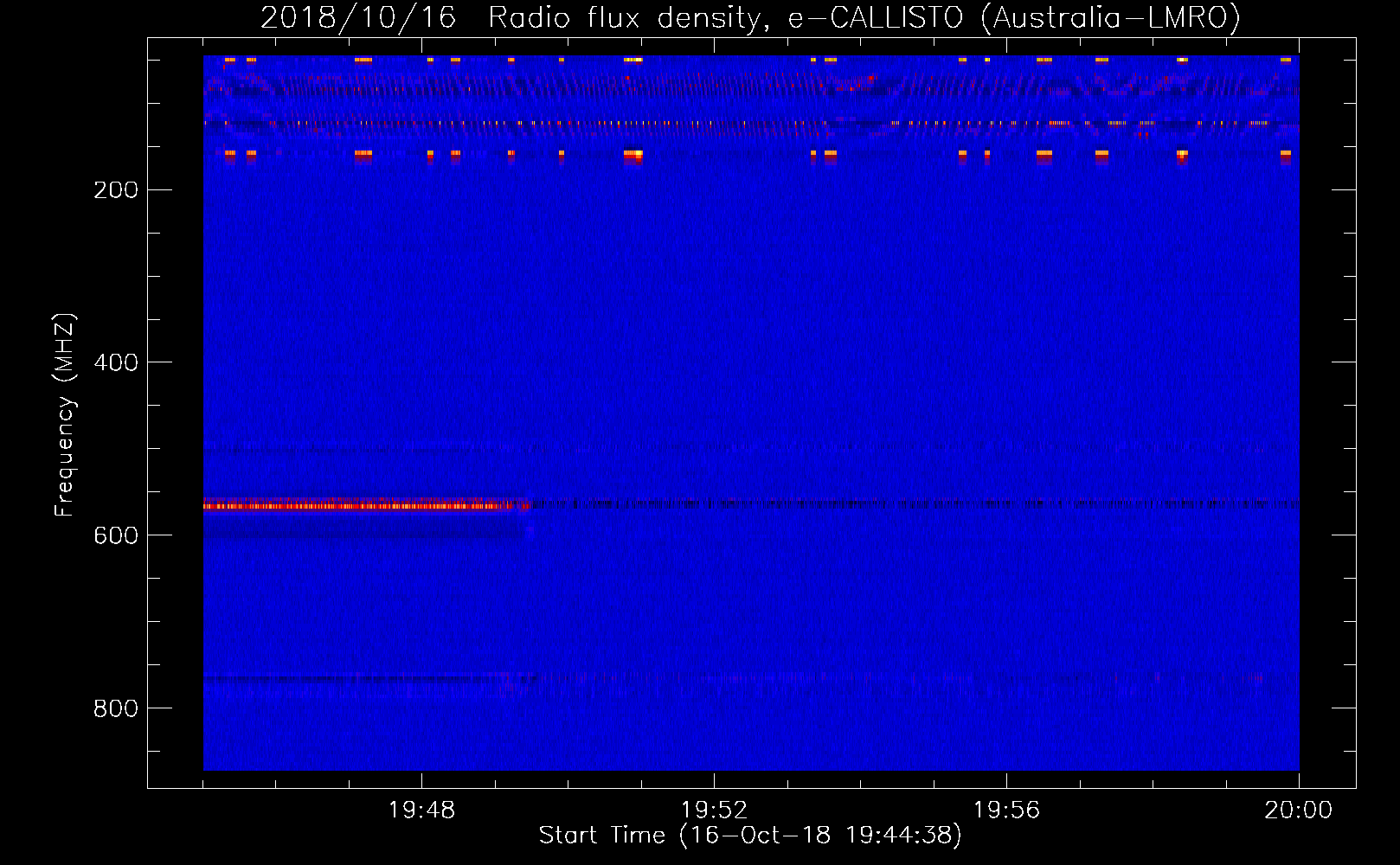Click the 'Frequency (MHZ)' axis label
This screenshot has width=1400, height=865.
65,415
